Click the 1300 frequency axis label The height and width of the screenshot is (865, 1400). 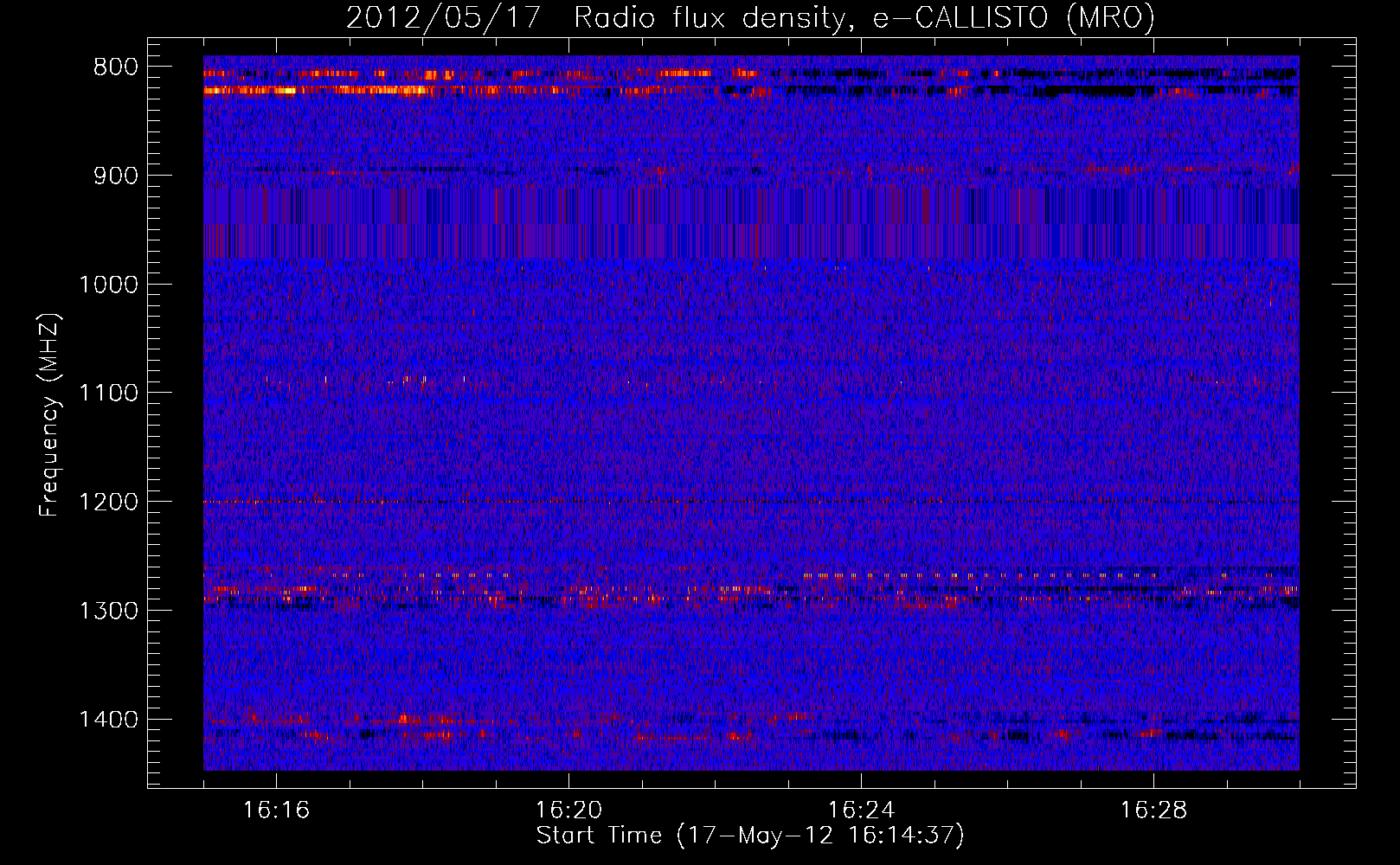108,611
